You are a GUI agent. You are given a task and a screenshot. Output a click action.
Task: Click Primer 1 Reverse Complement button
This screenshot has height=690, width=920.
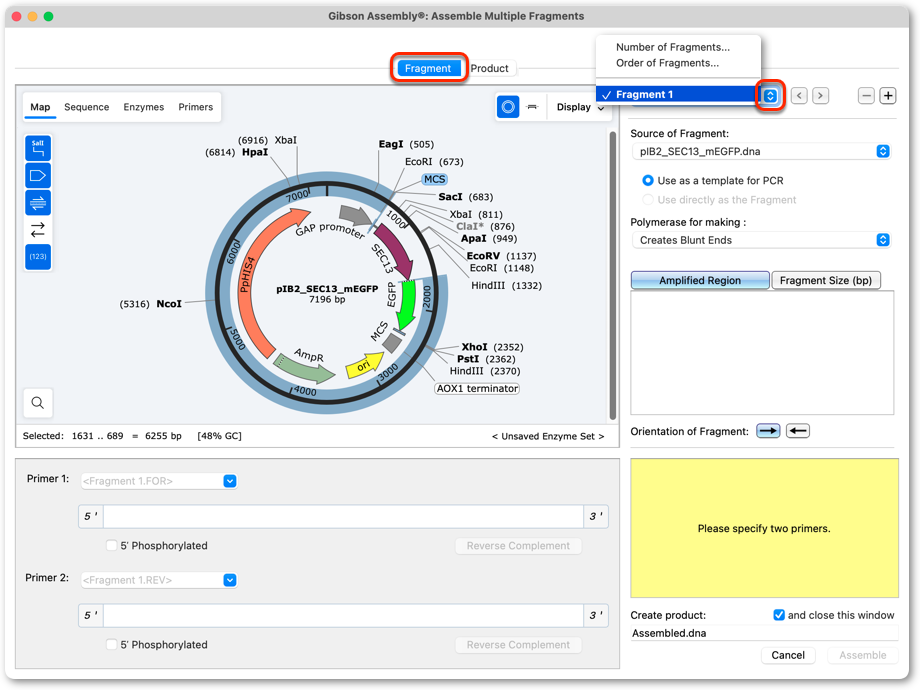point(519,546)
